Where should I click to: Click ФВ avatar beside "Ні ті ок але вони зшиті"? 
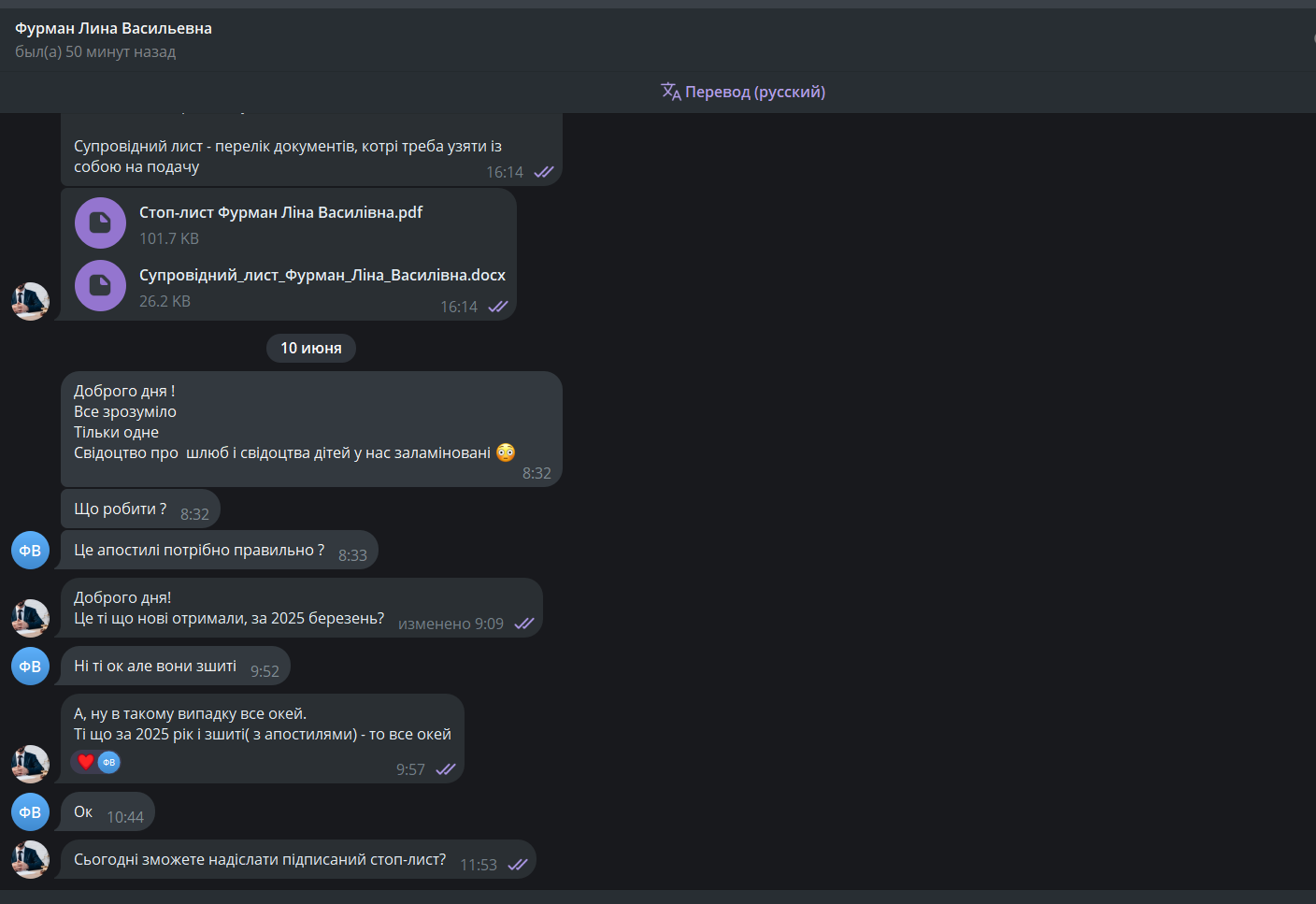point(30,667)
